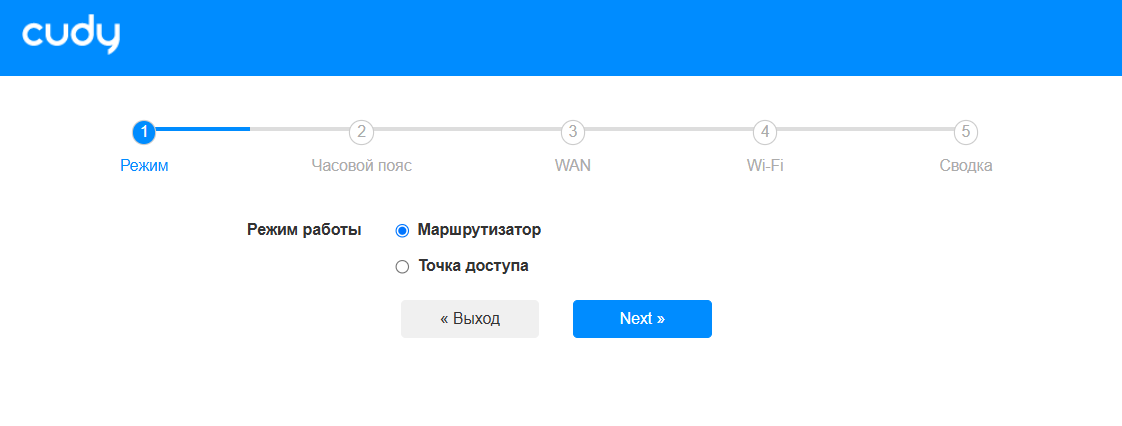Select the Точка доступа radio button
Screen dimensions: 1122x426
point(403,266)
